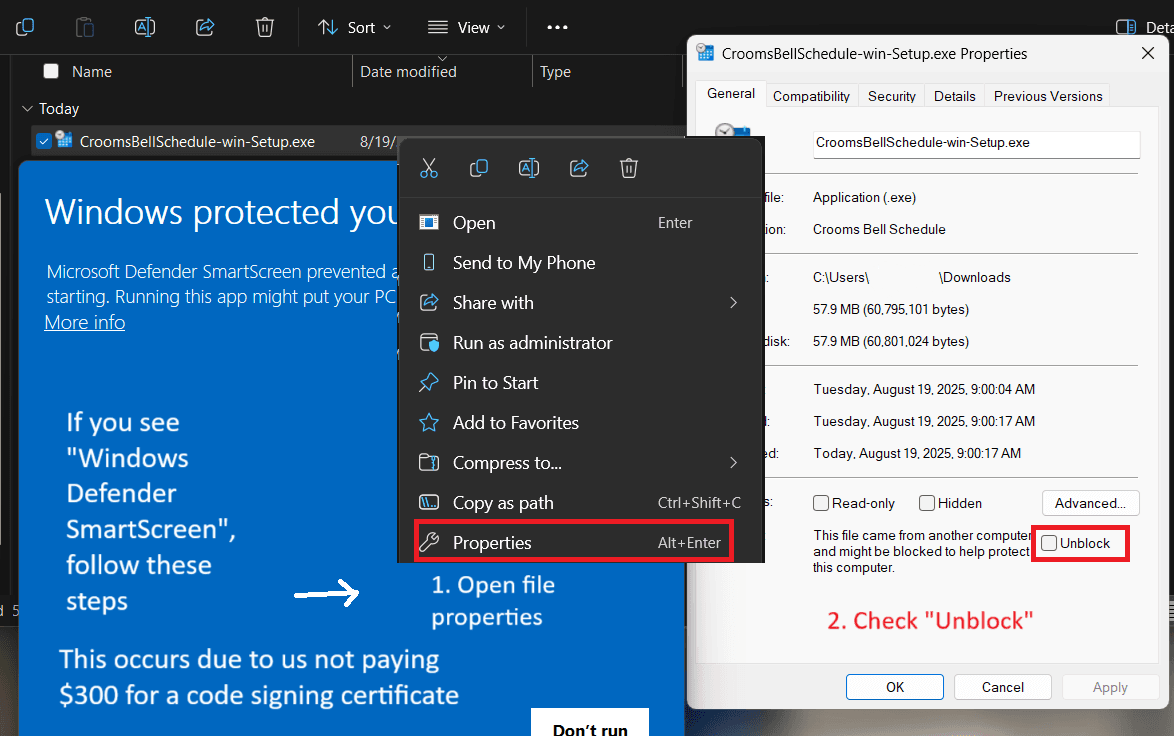Screen dimensions: 1174x736
Task: Open the Sort dropdown
Action: pyautogui.click(x=354, y=27)
